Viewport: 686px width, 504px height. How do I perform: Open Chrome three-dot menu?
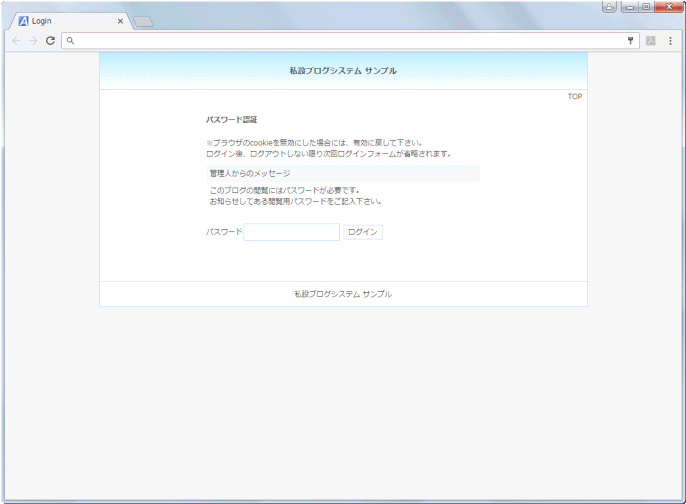[670, 41]
